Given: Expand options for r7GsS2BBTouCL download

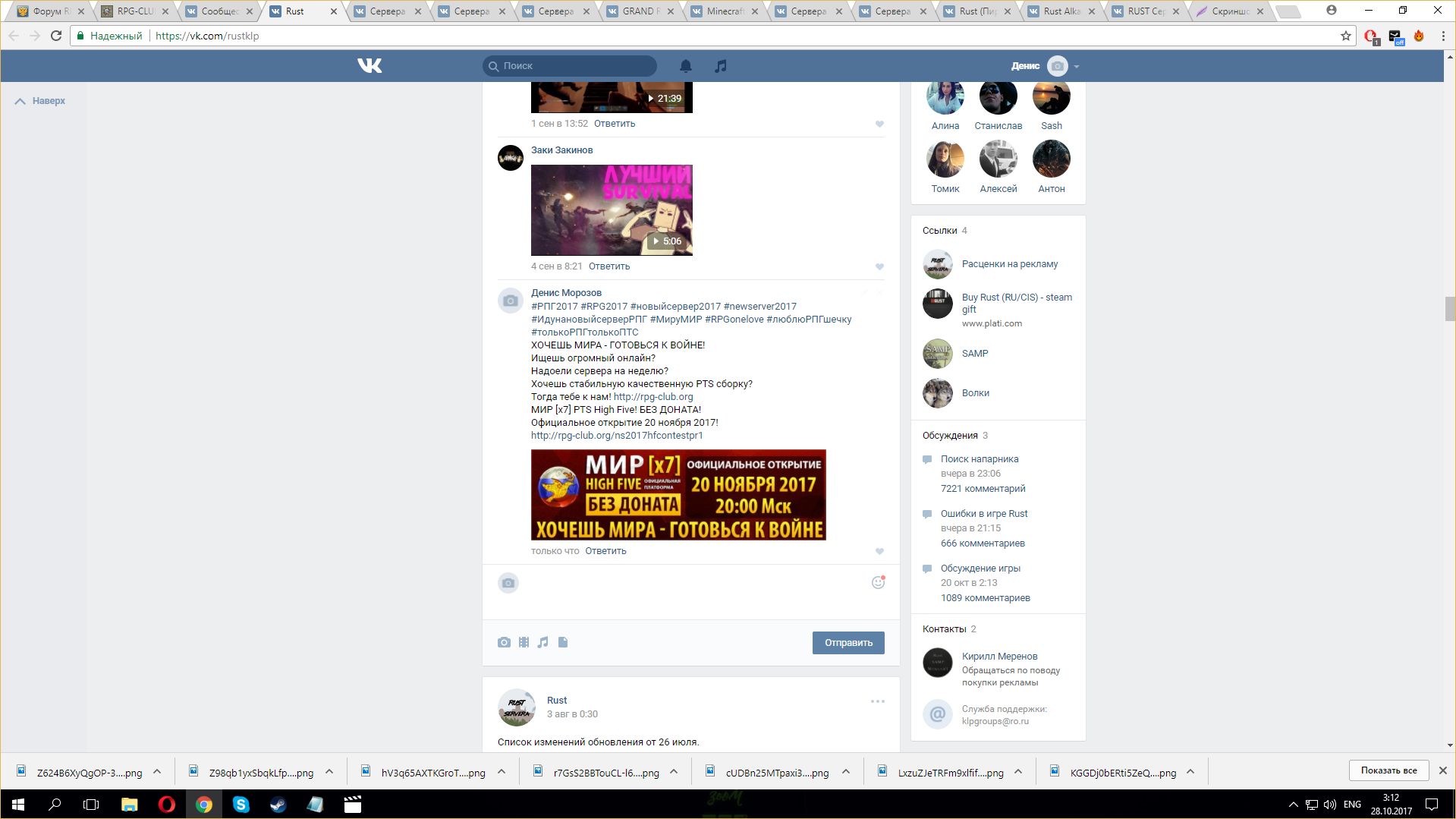Looking at the screenshot, I should [674, 772].
